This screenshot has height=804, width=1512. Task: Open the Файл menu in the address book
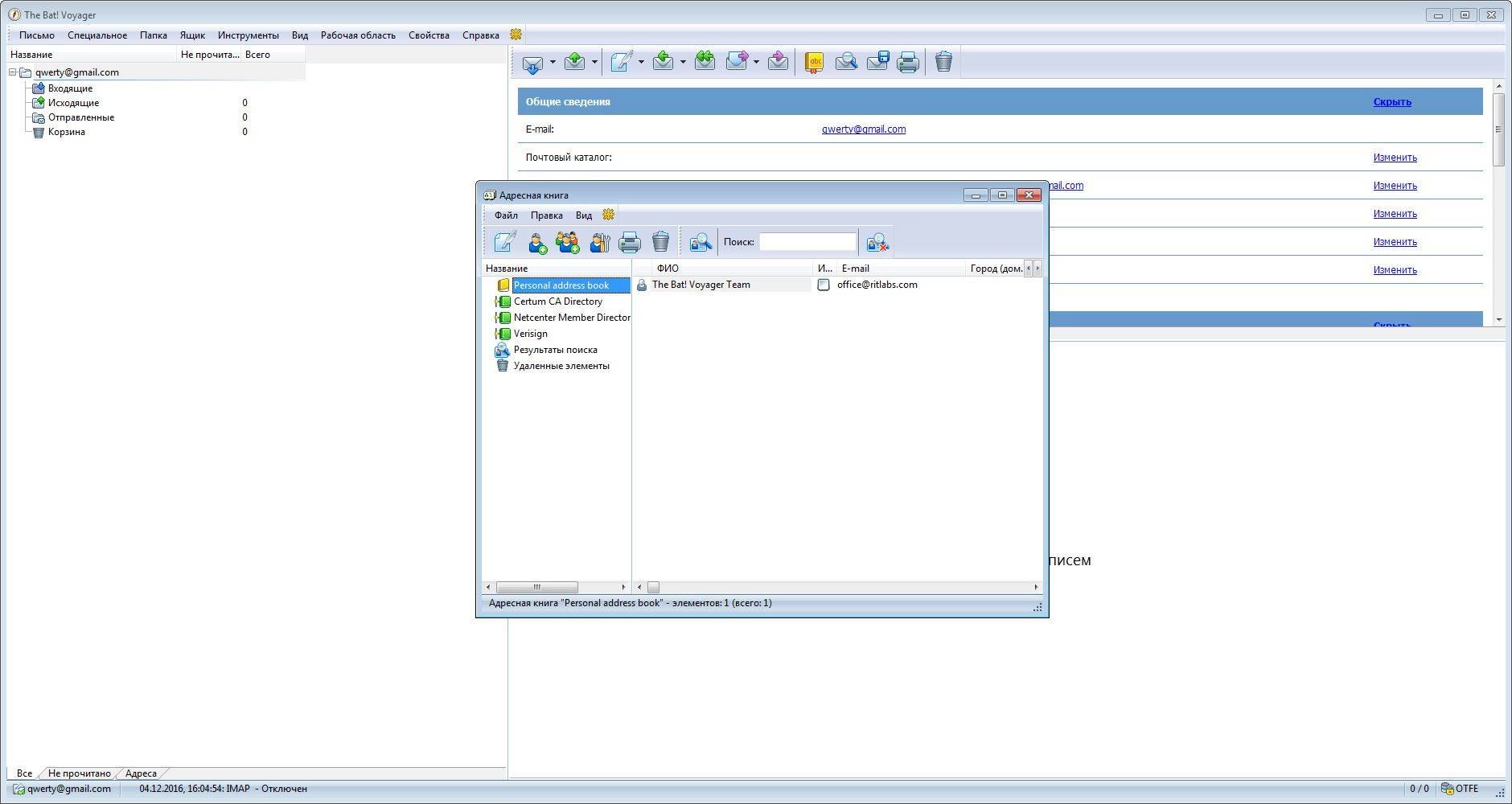[x=506, y=215]
